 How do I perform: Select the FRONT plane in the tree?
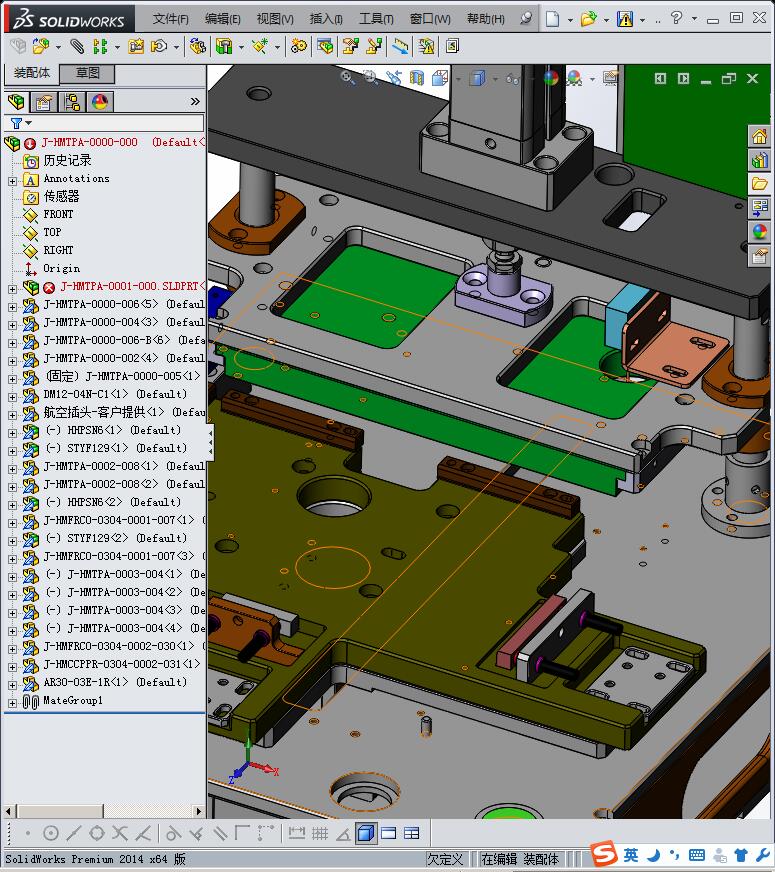pyautogui.click(x=58, y=214)
